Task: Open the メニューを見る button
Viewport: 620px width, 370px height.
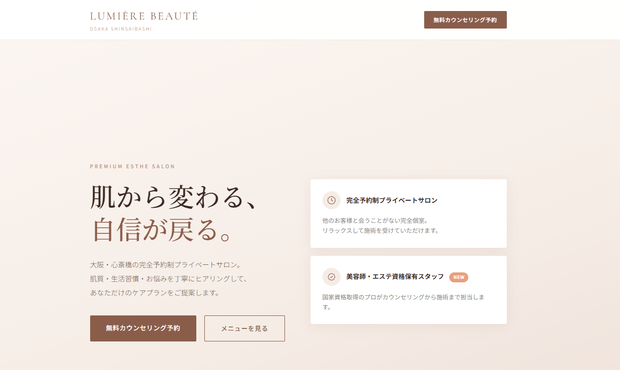Action: point(244,328)
